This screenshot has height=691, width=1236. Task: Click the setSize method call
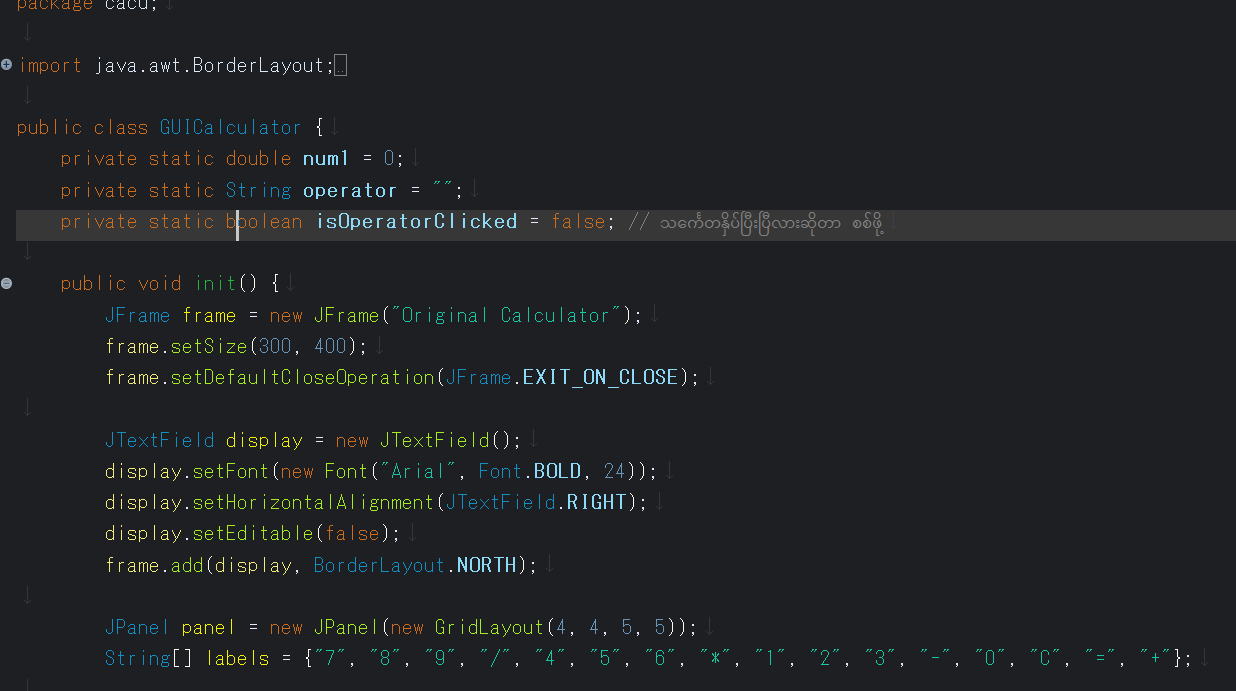pyautogui.click(x=208, y=346)
